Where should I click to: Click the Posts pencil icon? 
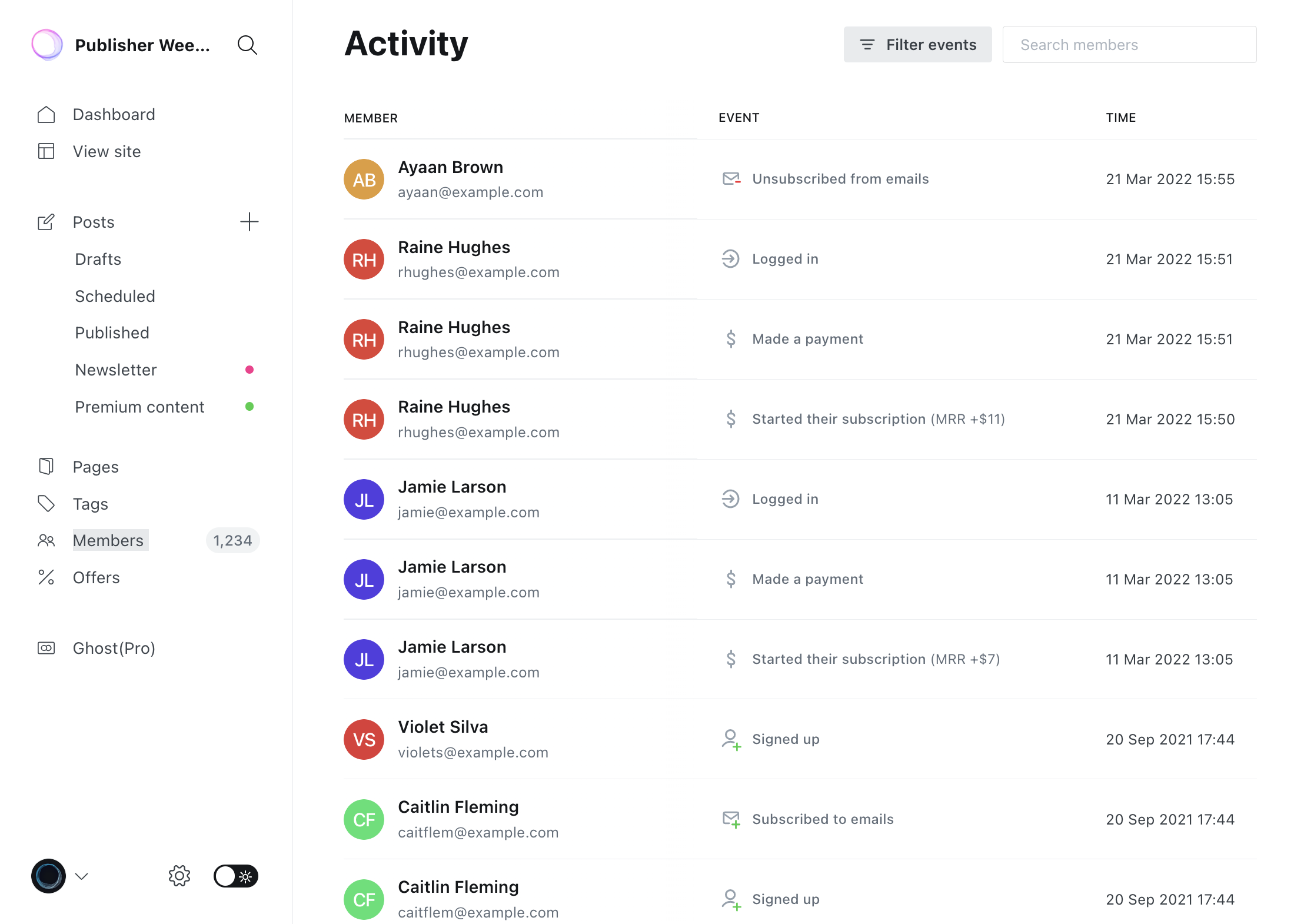click(x=46, y=222)
